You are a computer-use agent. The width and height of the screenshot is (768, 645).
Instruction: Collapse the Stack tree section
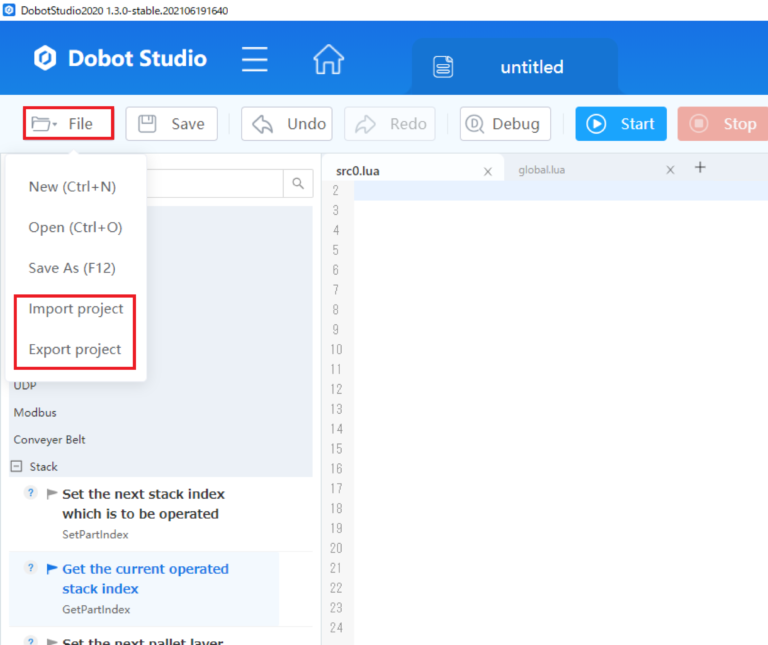(x=17, y=466)
